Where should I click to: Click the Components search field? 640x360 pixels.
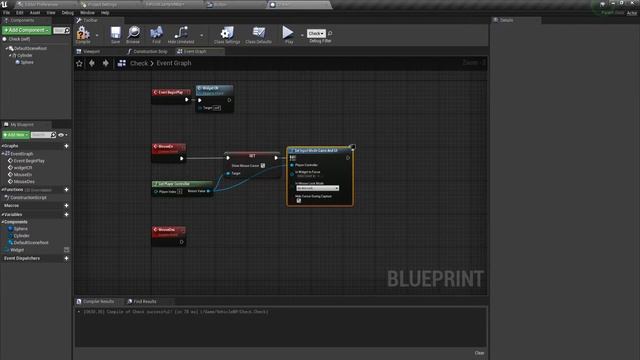click(62, 30)
